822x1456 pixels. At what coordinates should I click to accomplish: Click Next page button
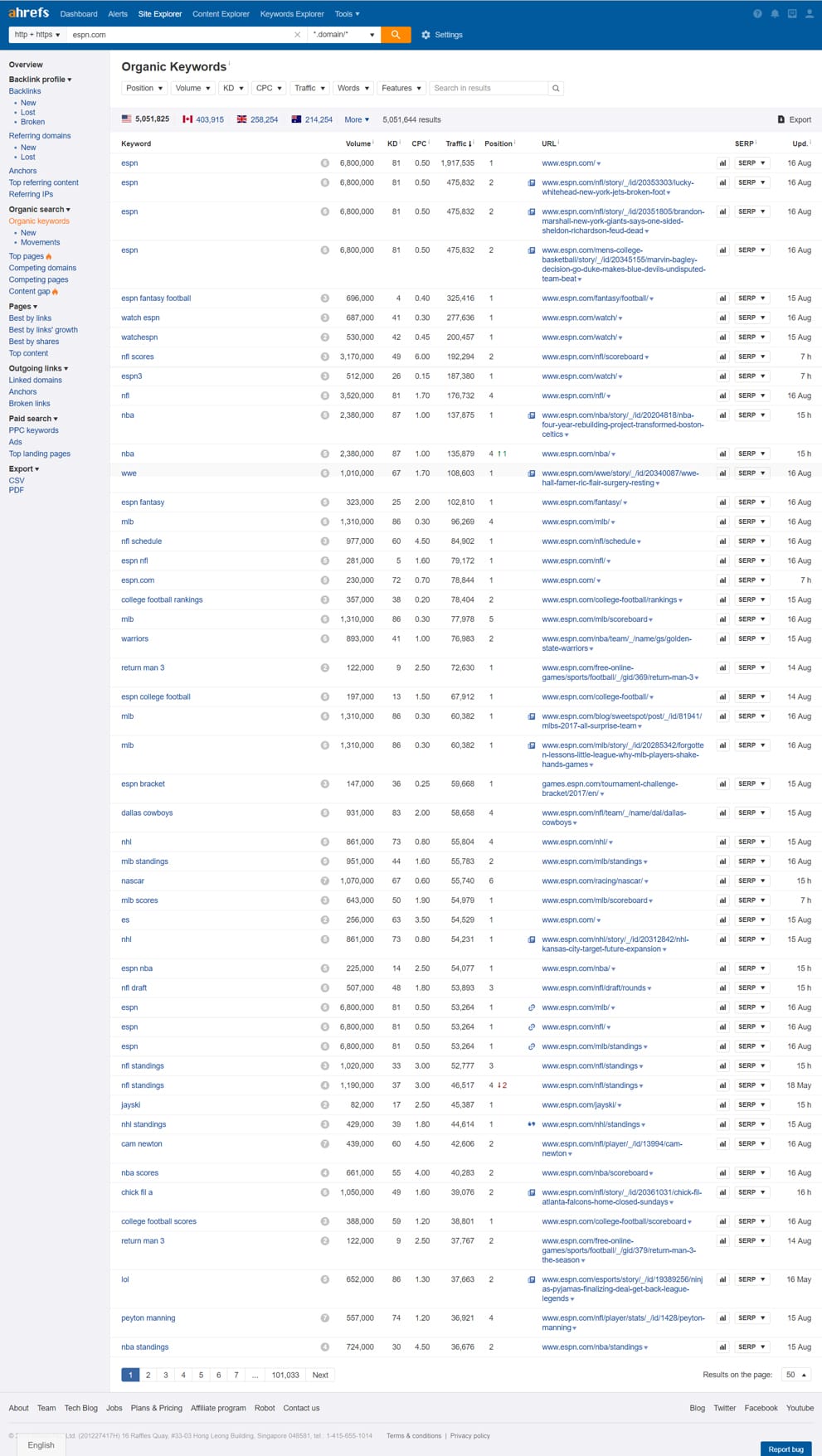pyautogui.click(x=320, y=1375)
